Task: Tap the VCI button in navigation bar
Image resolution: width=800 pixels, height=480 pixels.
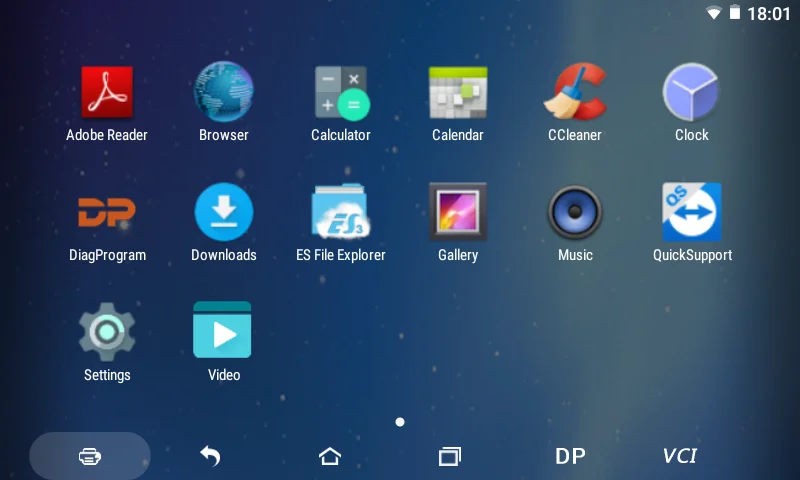Action: (680, 456)
